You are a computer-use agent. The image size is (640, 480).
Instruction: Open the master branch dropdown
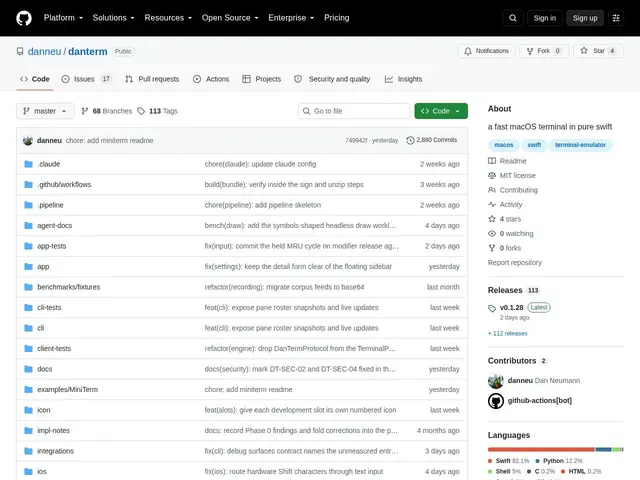pyautogui.click(x=45, y=111)
